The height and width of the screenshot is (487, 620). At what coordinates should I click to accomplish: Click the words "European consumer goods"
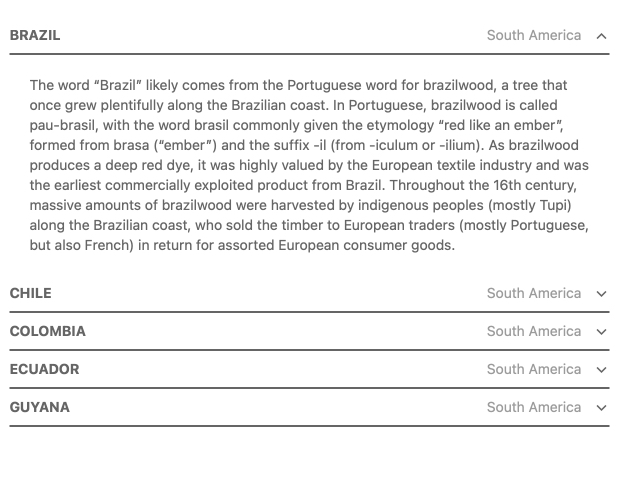366,245
